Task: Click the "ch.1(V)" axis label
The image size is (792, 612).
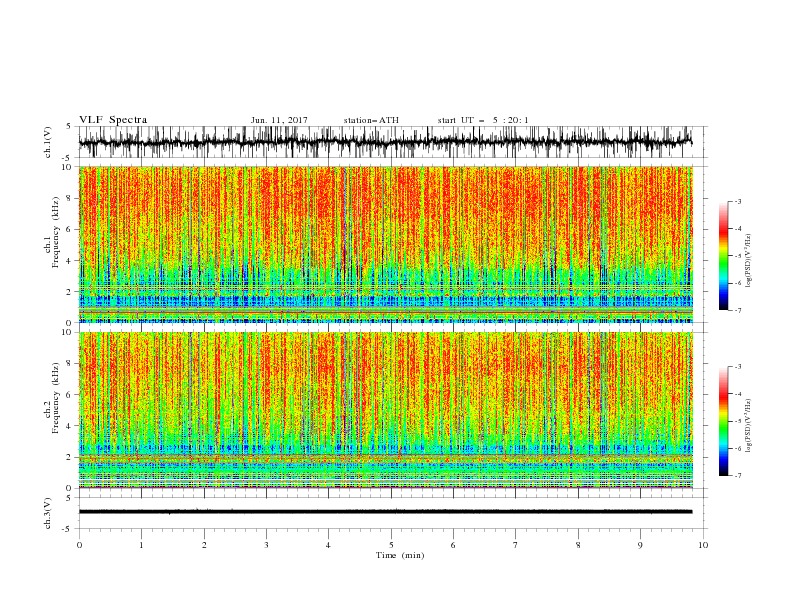Action: coord(48,142)
